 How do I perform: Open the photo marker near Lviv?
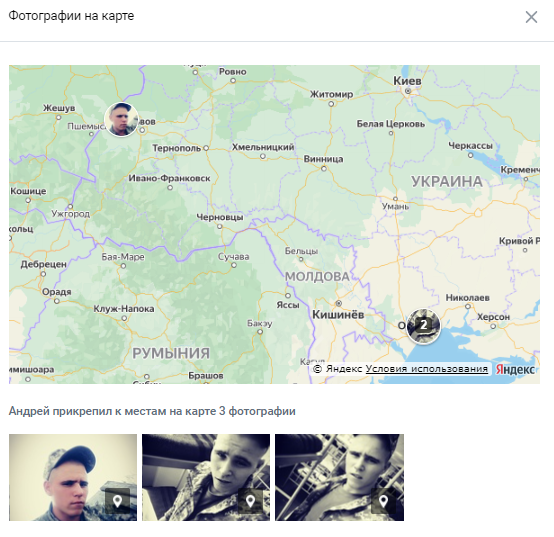(x=121, y=119)
